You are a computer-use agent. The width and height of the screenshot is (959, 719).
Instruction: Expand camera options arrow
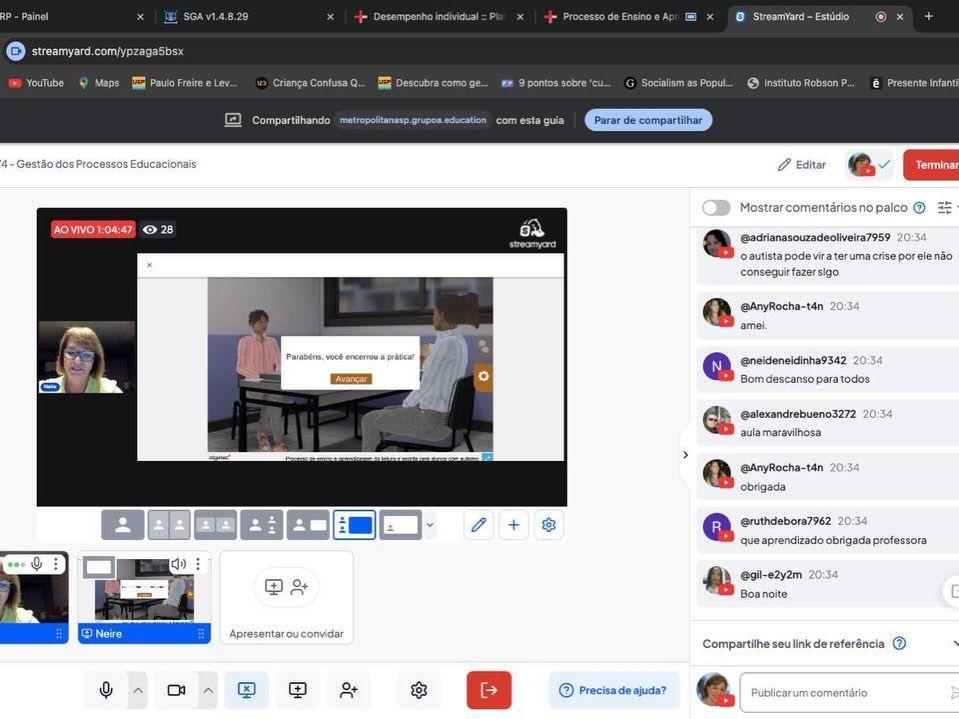point(208,690)
